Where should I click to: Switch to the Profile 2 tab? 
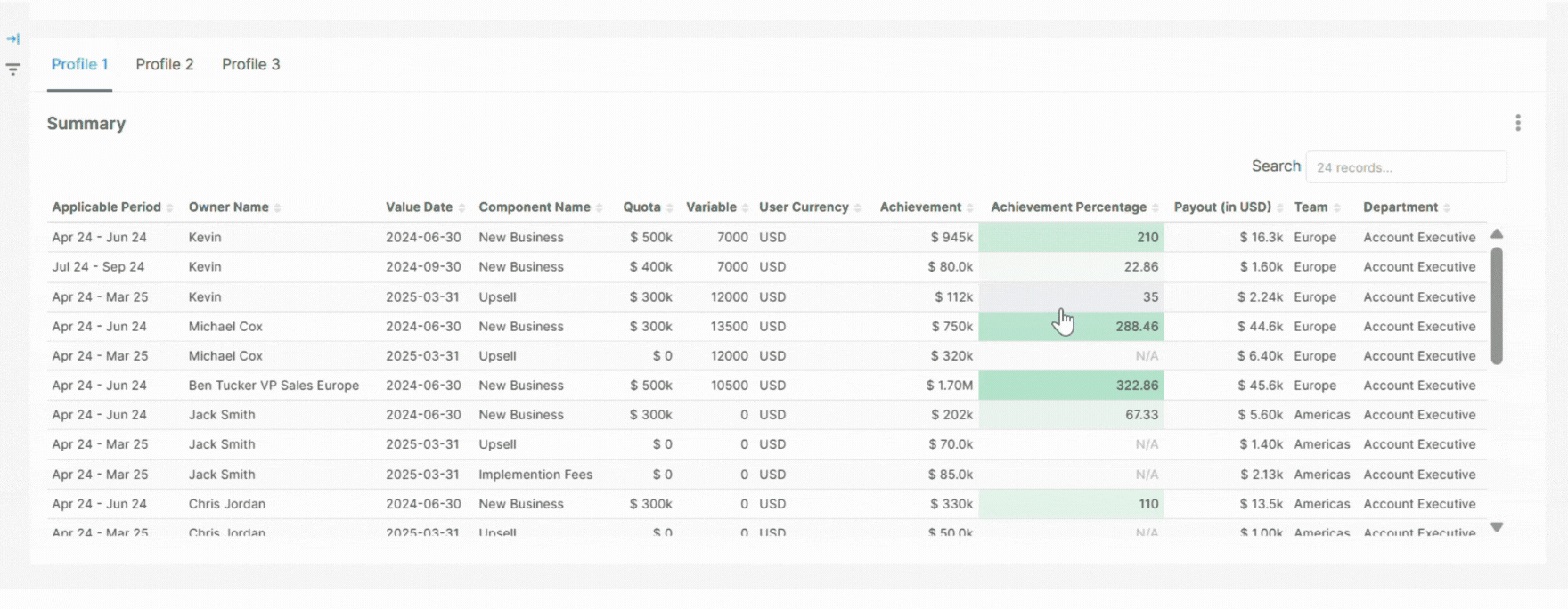[x=165, y=64]
